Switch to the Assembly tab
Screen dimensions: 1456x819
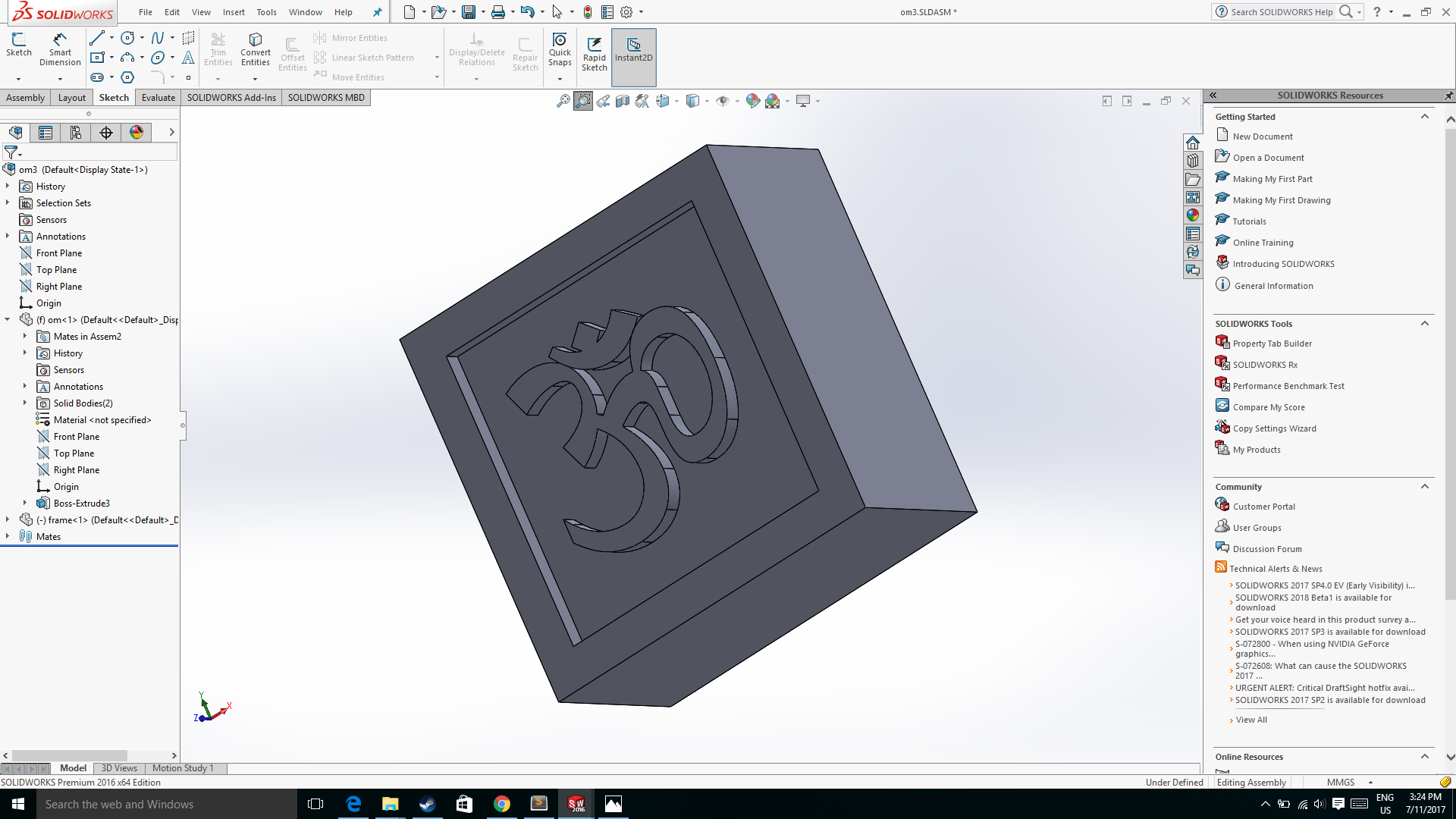[25, 98]
